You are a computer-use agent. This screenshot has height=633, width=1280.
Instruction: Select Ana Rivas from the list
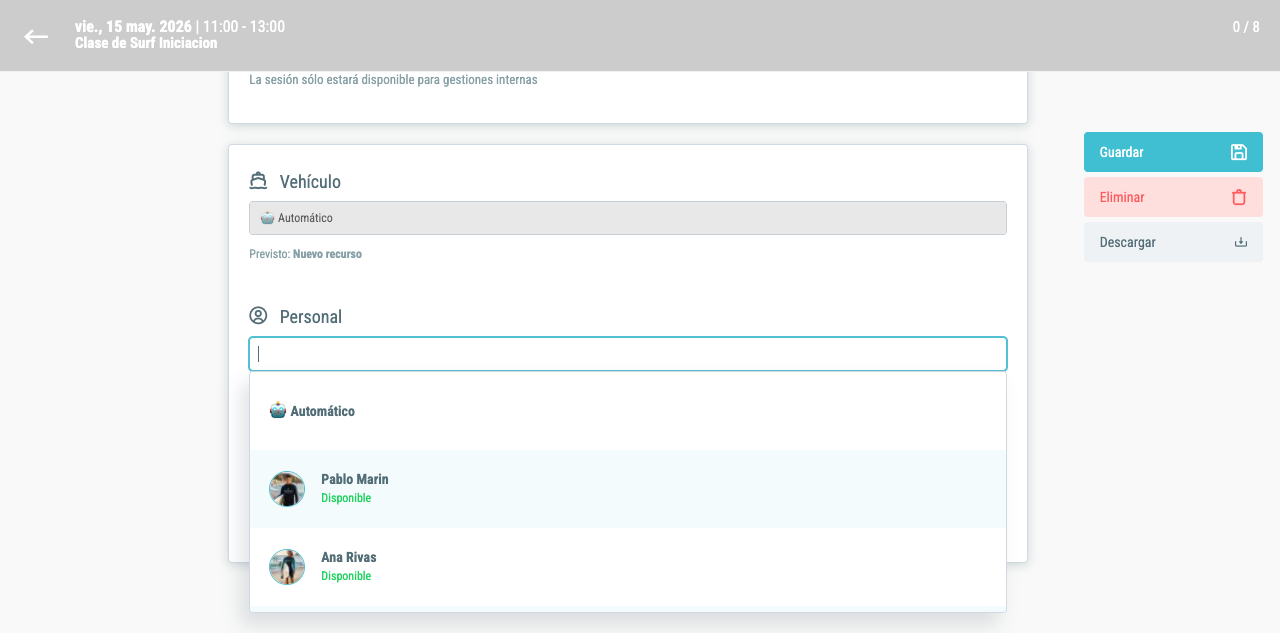(628, 567)
